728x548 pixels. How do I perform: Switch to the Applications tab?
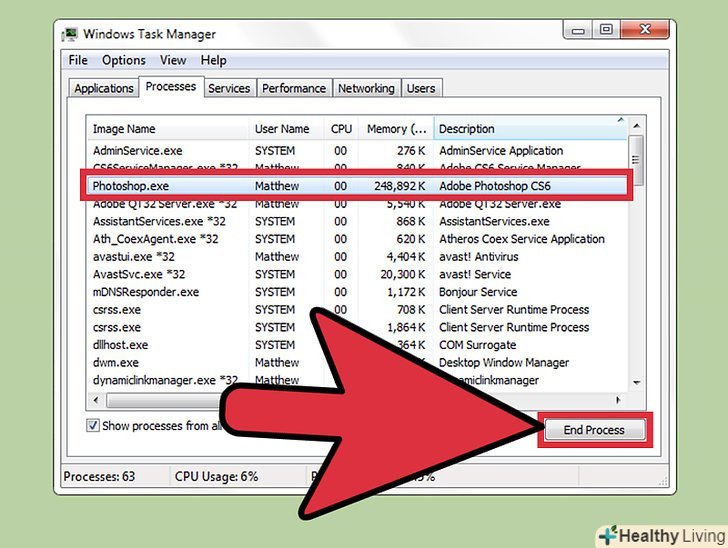pos(104,88)
